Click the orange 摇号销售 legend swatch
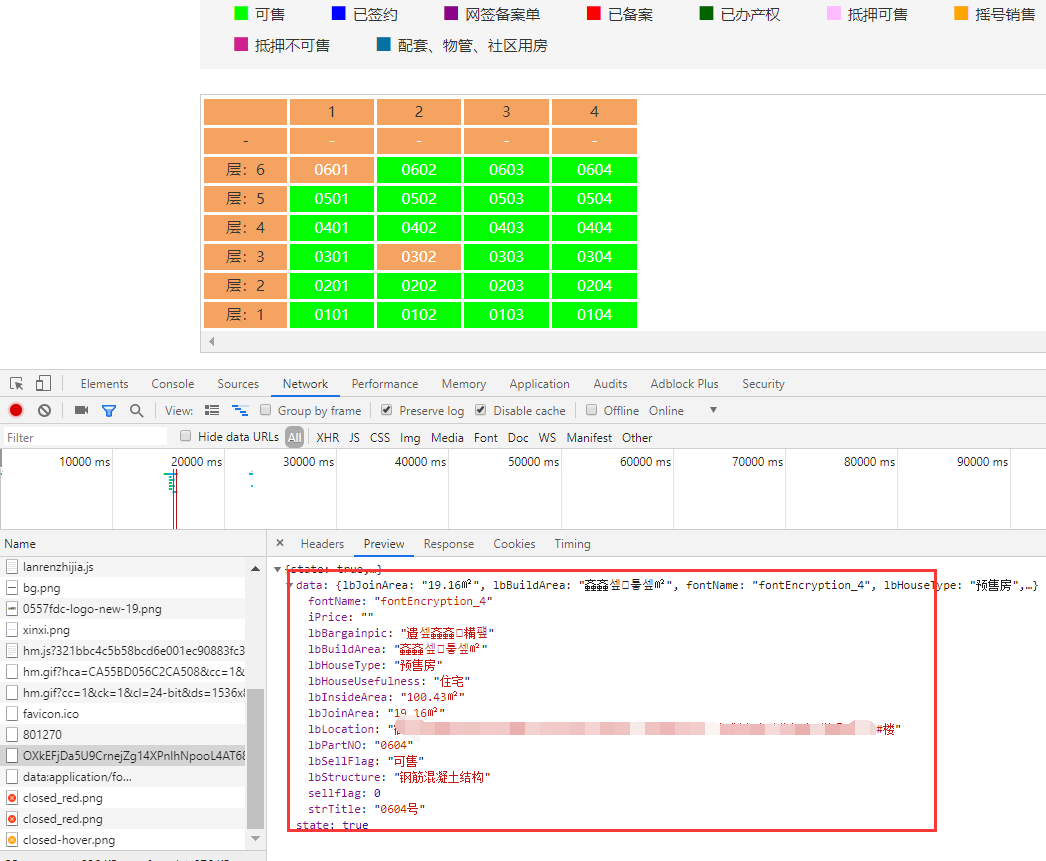This screenshot has height=861, width=1046. click(961, 13)
